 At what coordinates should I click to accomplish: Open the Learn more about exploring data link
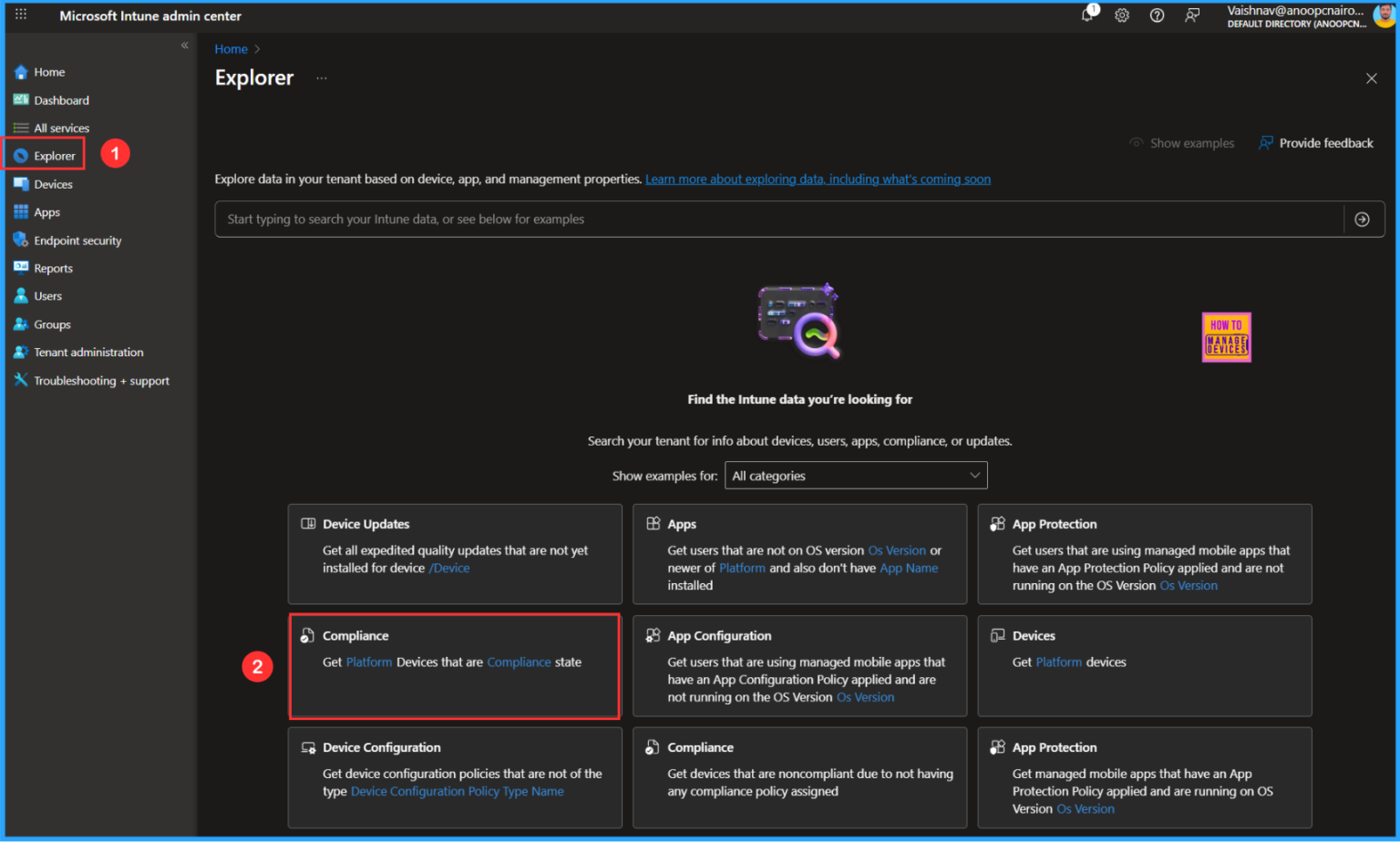click(818, 179)
